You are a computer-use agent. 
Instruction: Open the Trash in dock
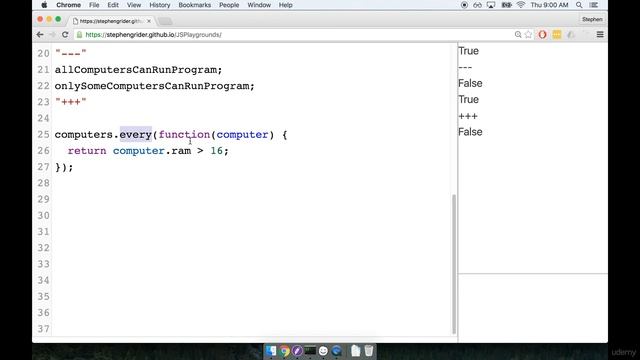pyautogui.click(x=369, y=351)
